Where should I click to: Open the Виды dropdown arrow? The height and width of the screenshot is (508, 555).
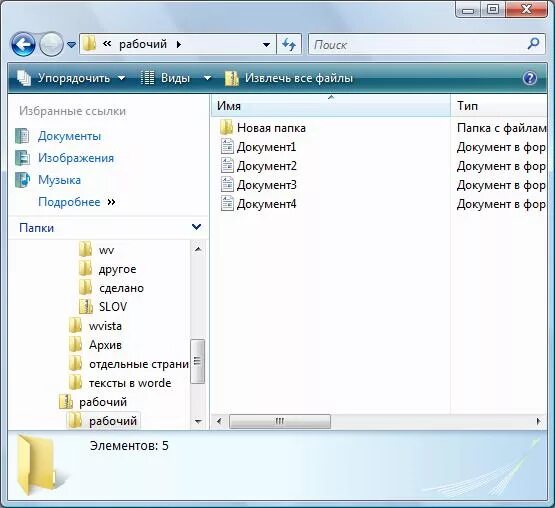click(207, 78)
